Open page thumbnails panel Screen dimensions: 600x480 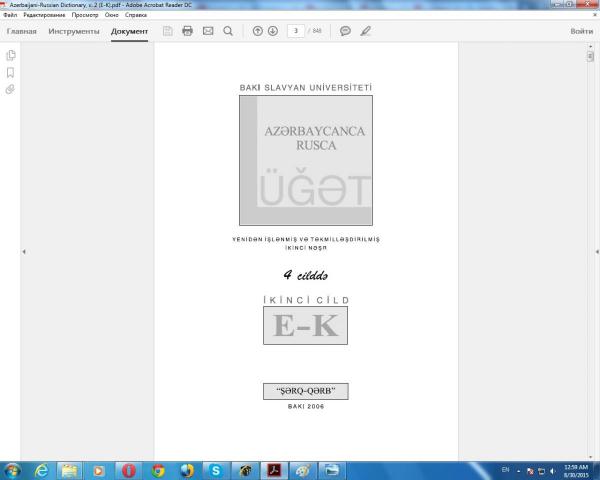11,55
